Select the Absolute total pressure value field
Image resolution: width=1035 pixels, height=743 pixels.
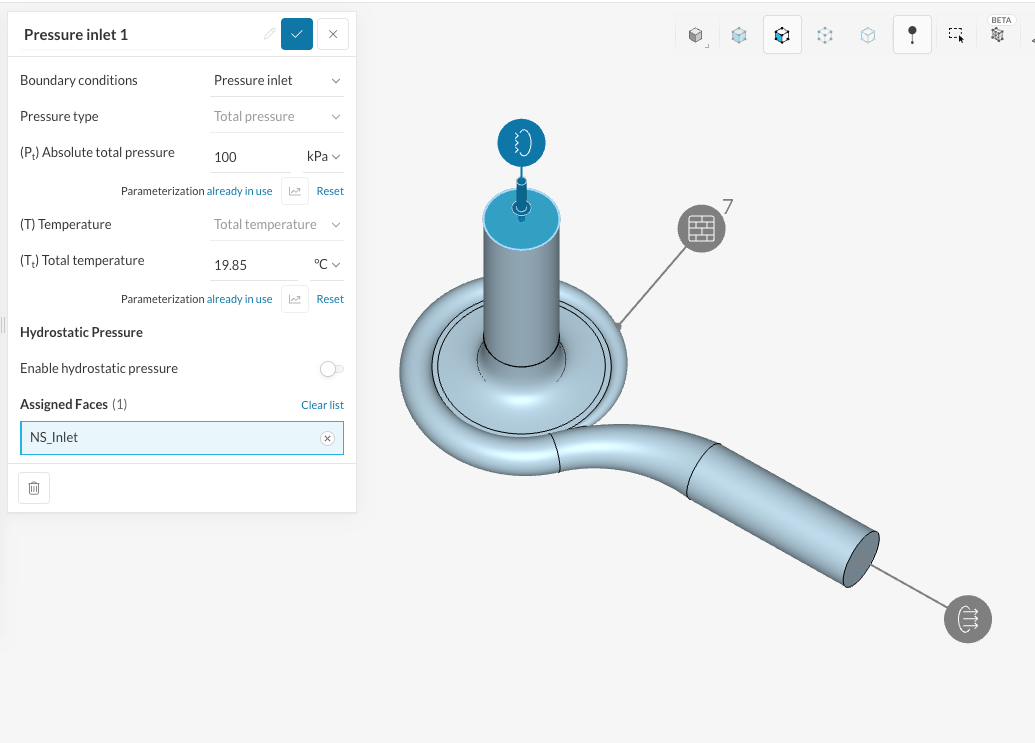pyautogui.click(x=251, y=157)
